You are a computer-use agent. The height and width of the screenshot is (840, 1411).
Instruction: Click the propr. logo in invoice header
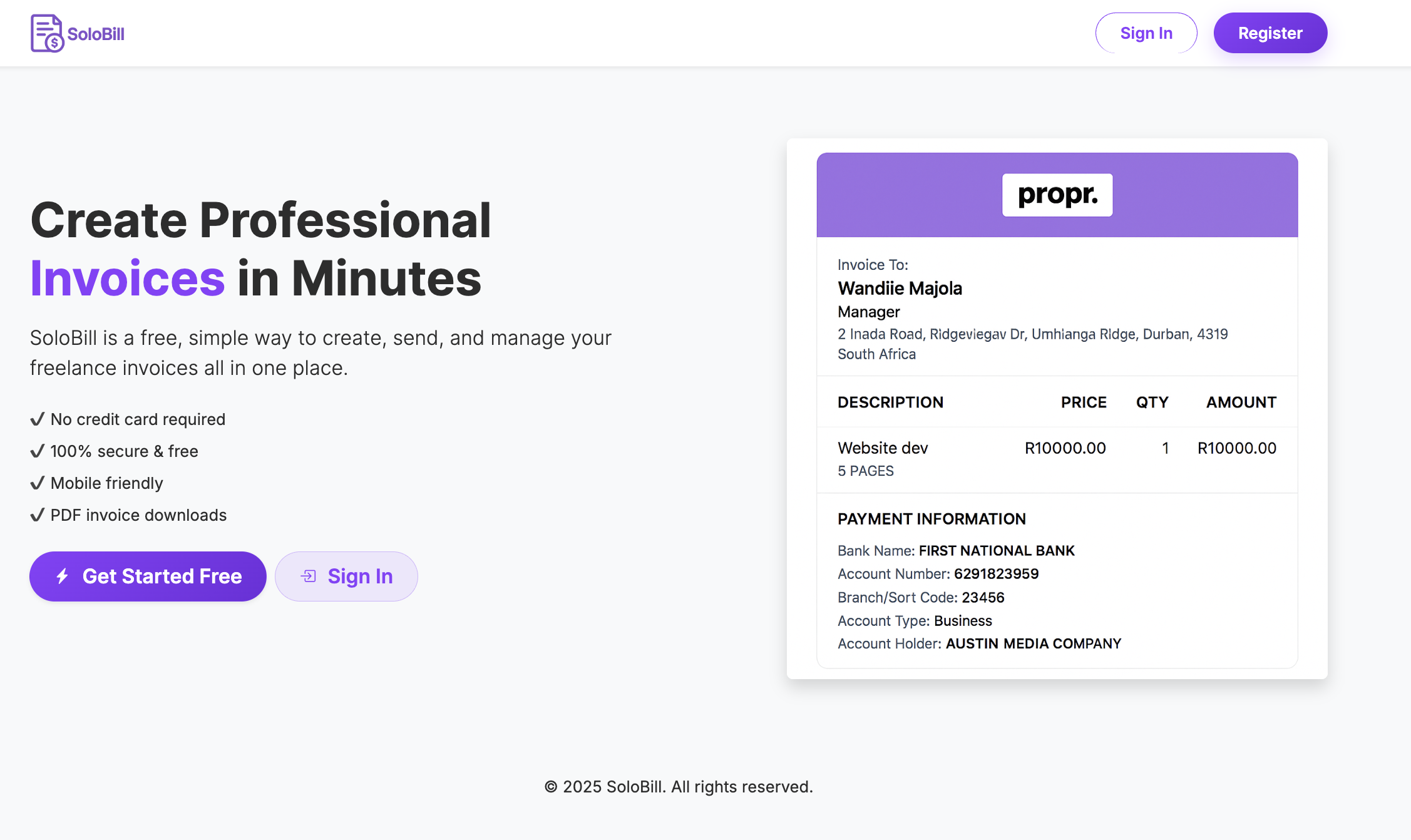(x=1057, y=195)
